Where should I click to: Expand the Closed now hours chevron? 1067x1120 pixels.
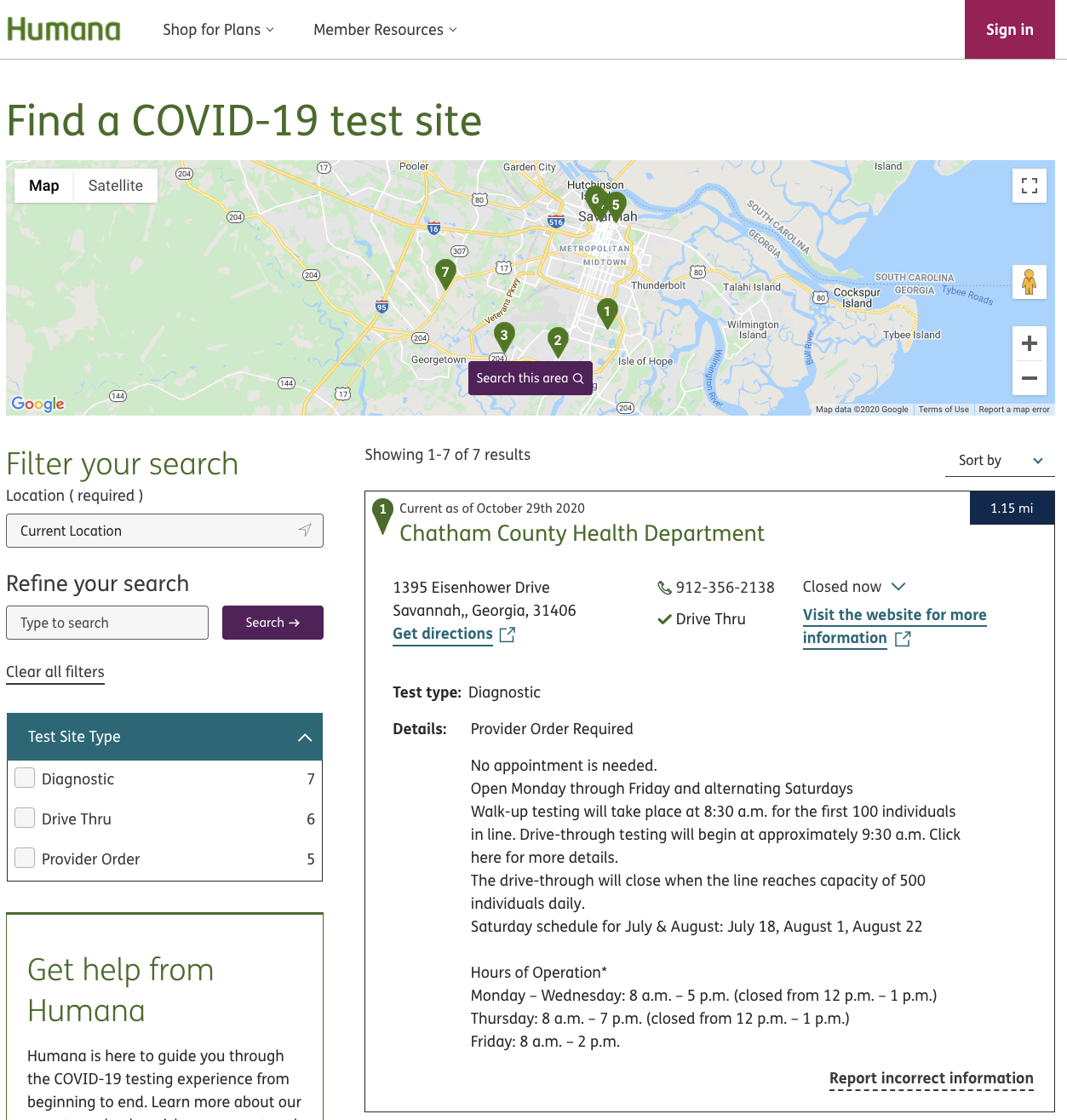pos(898,587)
